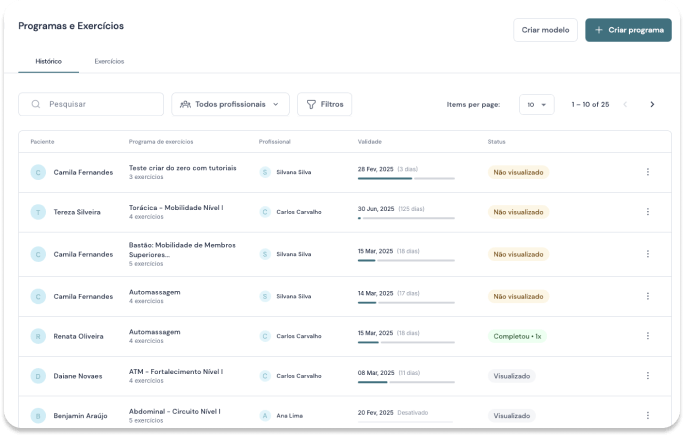Click validity progress bar for 28 Fev, 2025
This screenshot has width=684, height=436.
click(406, 178)
